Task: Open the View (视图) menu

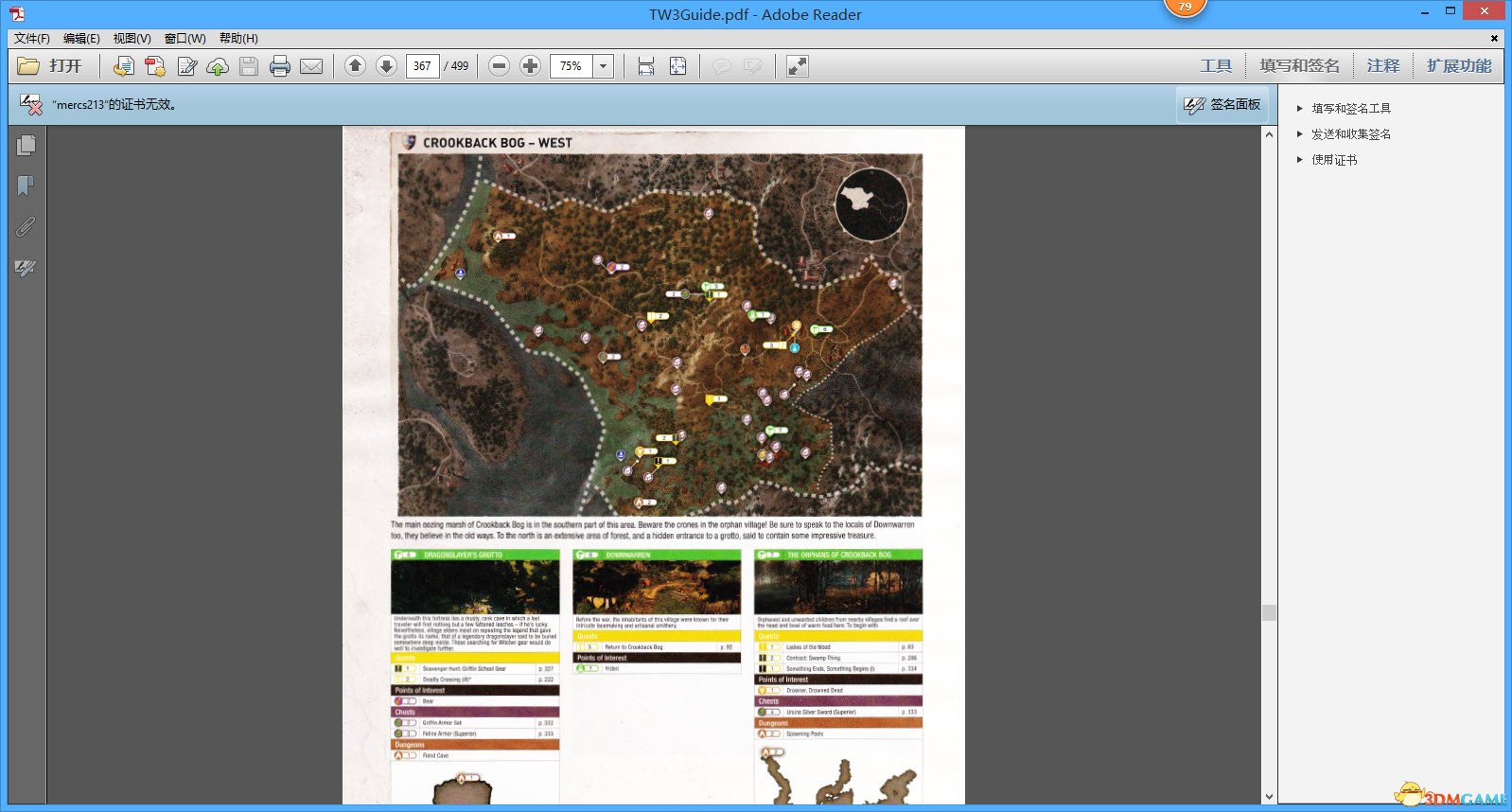Action: (132, 39)
